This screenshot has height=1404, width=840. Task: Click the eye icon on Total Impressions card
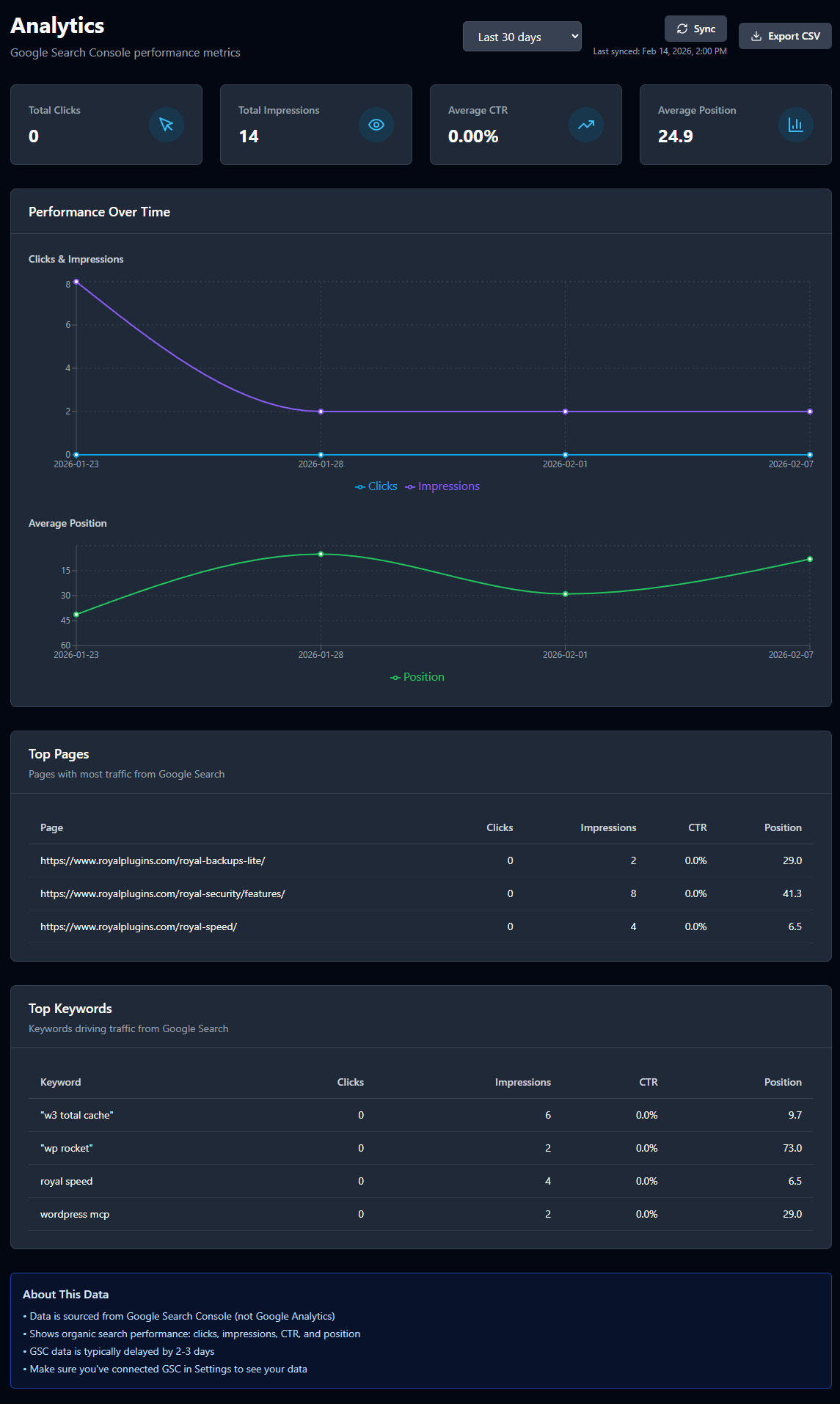376,125
